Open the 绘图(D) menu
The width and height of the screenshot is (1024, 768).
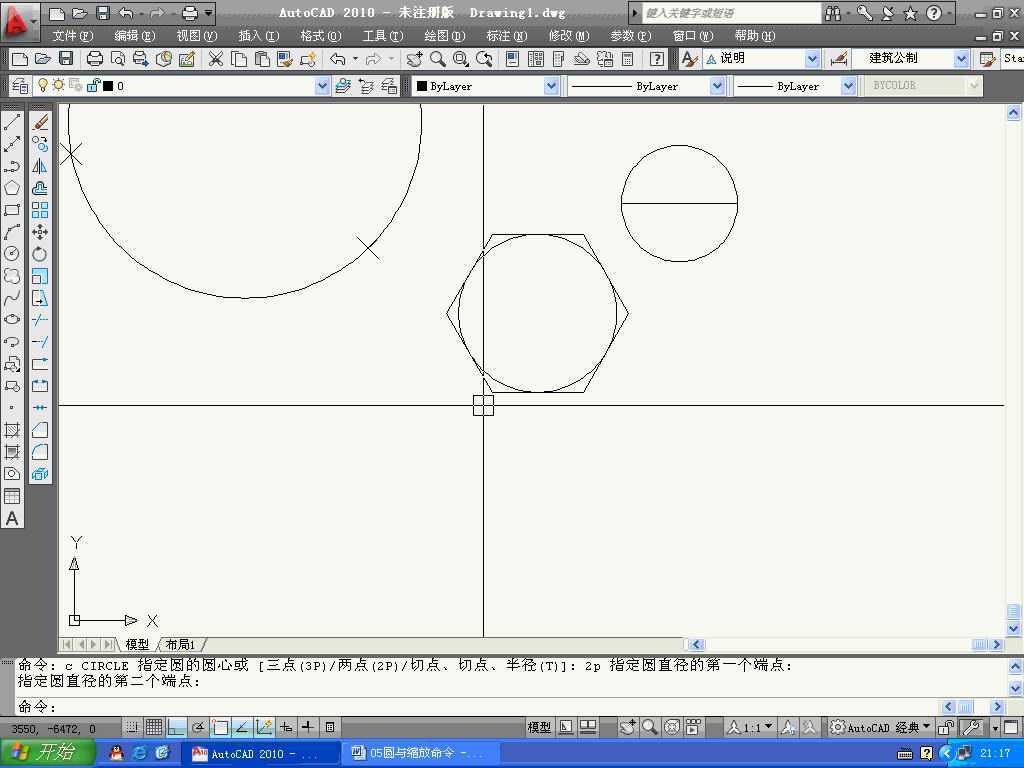(x=444, y=36)
